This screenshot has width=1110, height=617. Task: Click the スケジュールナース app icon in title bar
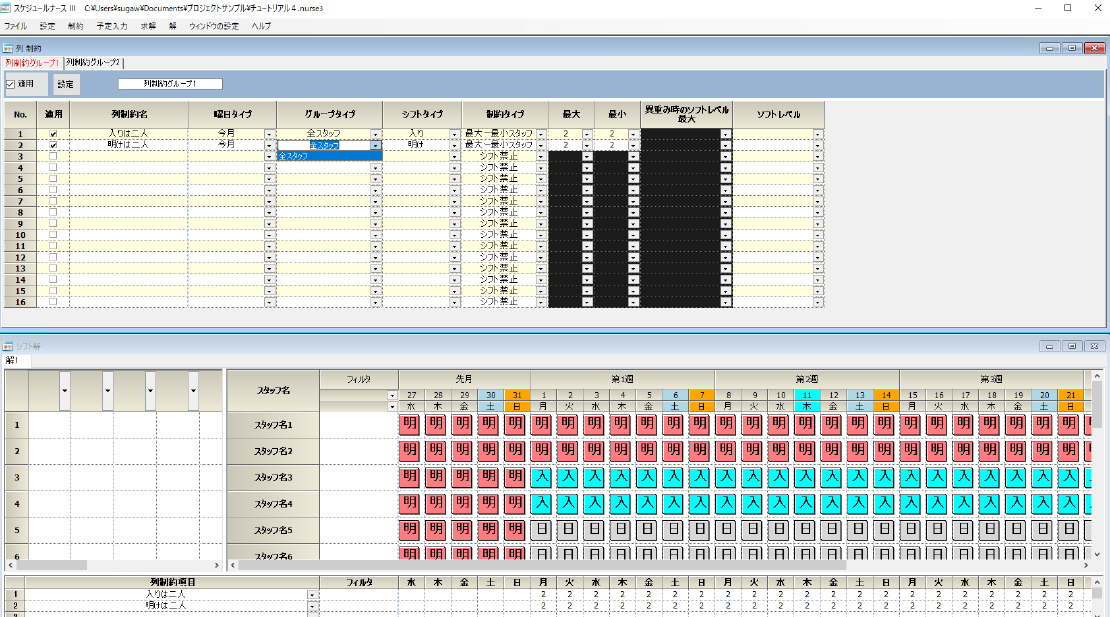tap(6, 8)
